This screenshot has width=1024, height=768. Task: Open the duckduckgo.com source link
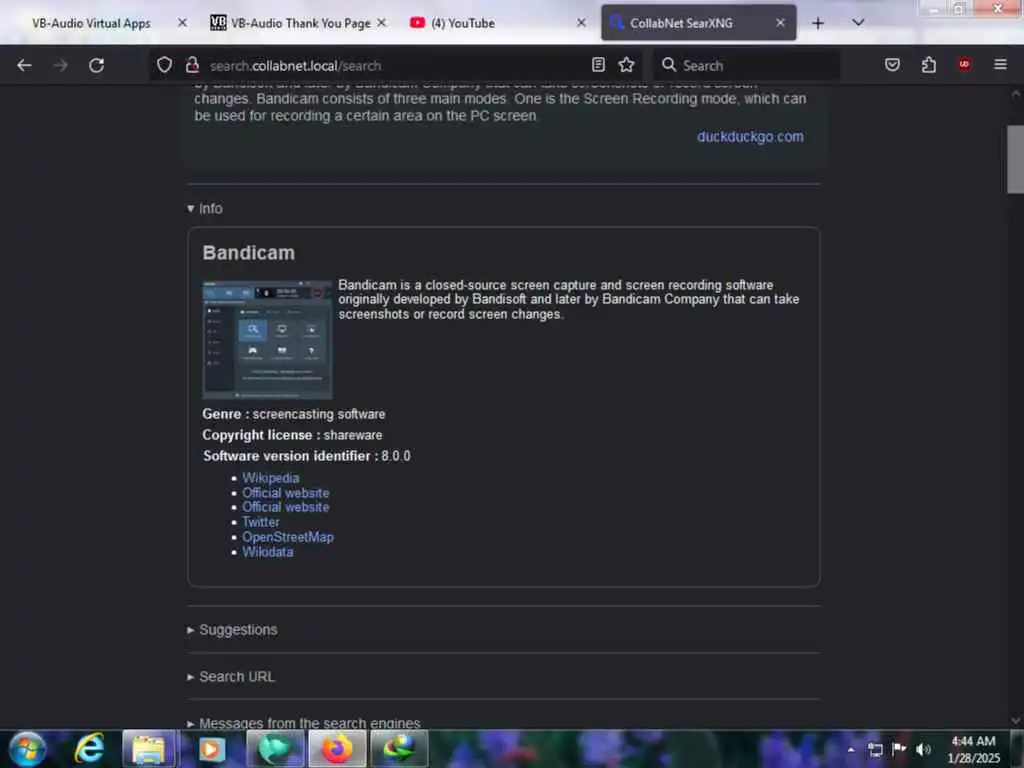point(750,136)
